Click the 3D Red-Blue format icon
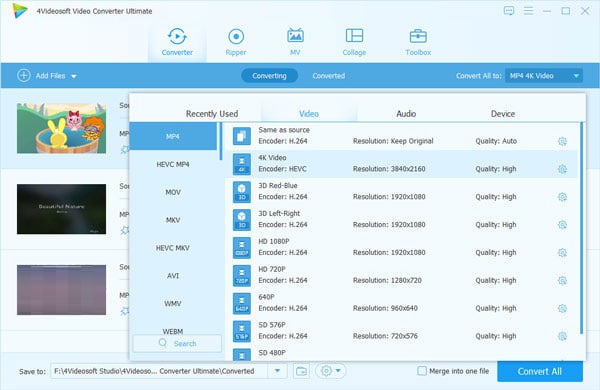Screen dimensions: 600x390 point(241,192)
